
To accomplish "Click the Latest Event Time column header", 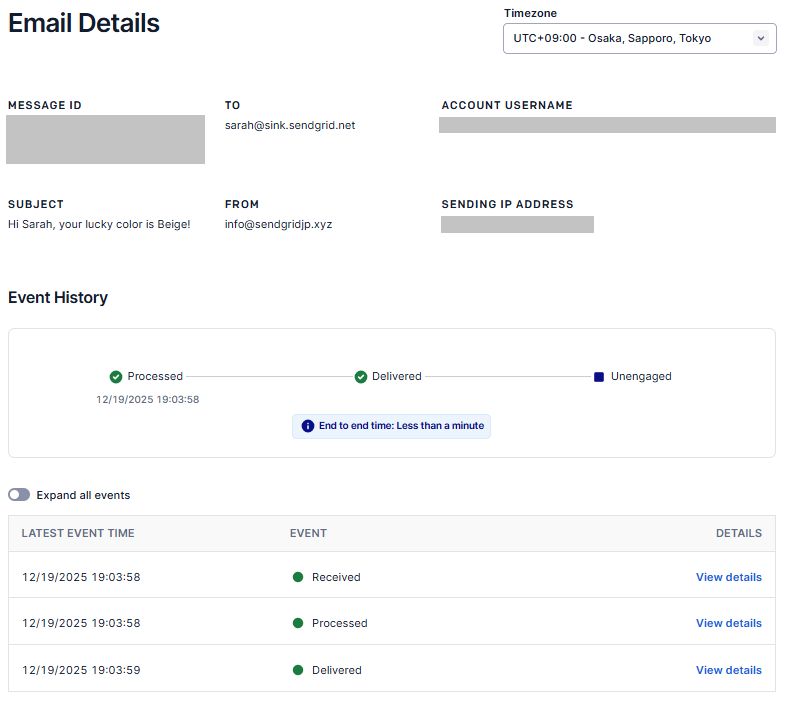I will [x=78, y=533].
